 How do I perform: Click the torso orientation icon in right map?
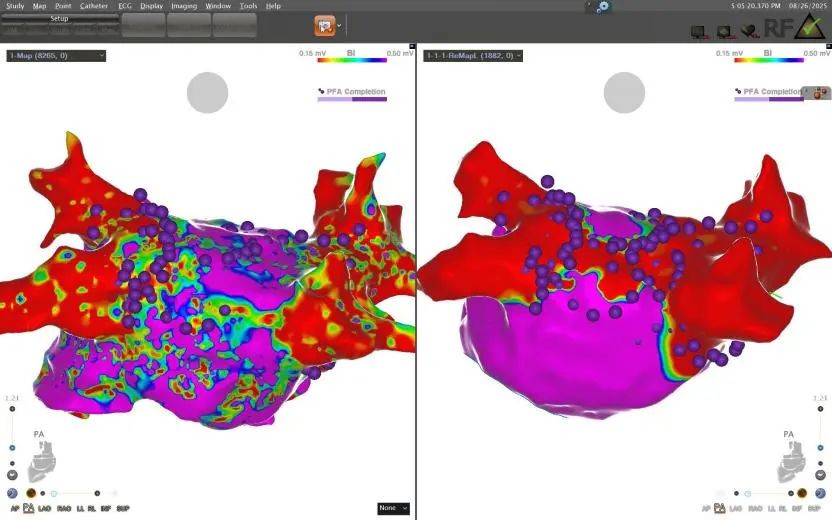point(794,465)
